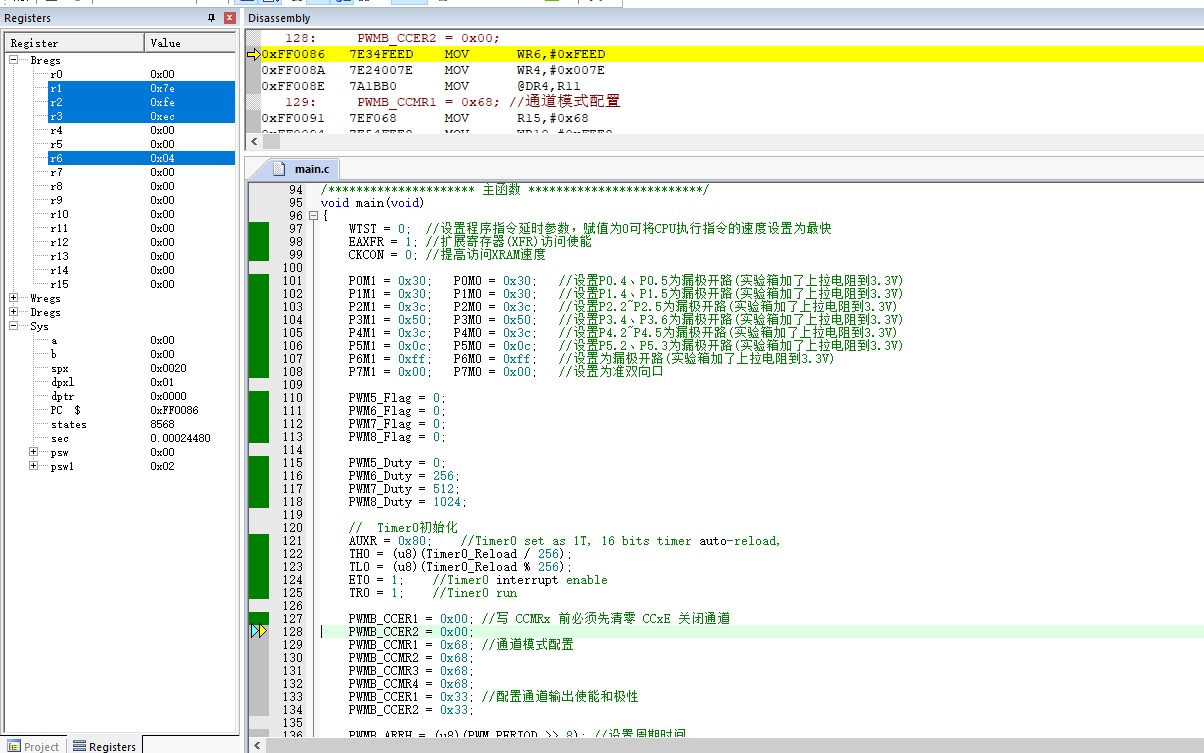The width and height of the screenshot is (1204, 753).
Task: Collapse the Sys register group
Action: 15,326
